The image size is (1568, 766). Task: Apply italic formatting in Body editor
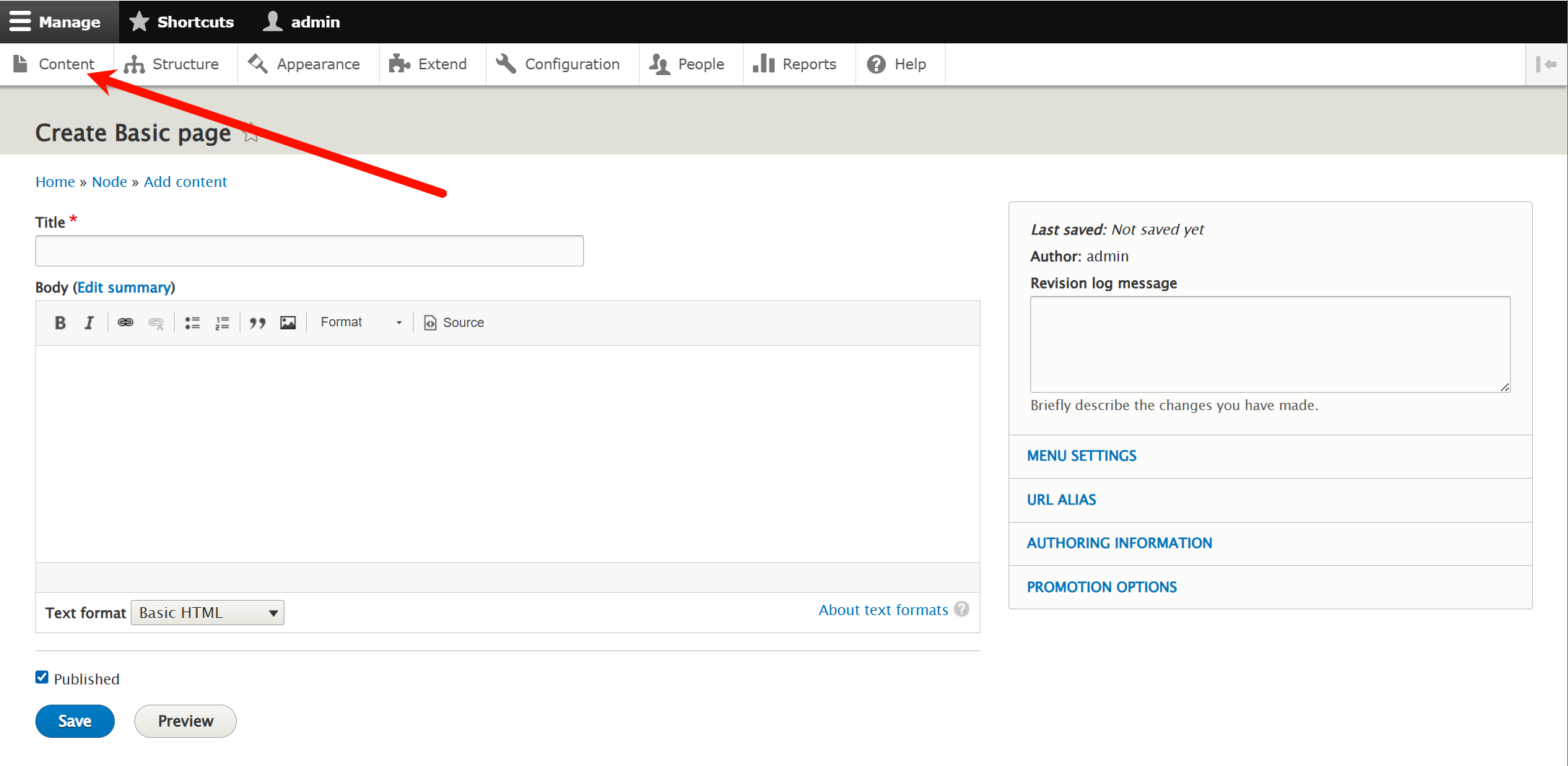pos(90,323)
